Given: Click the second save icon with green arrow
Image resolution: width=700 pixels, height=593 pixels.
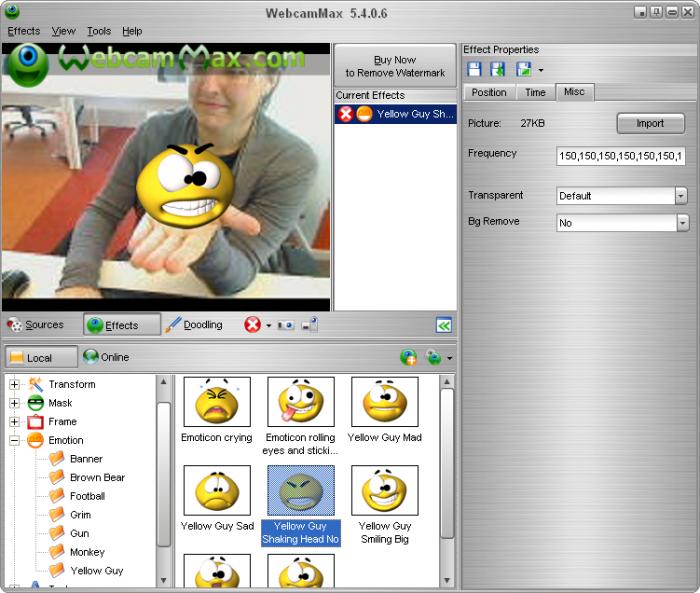Looking at the screenshot, I should click(498, 70).
